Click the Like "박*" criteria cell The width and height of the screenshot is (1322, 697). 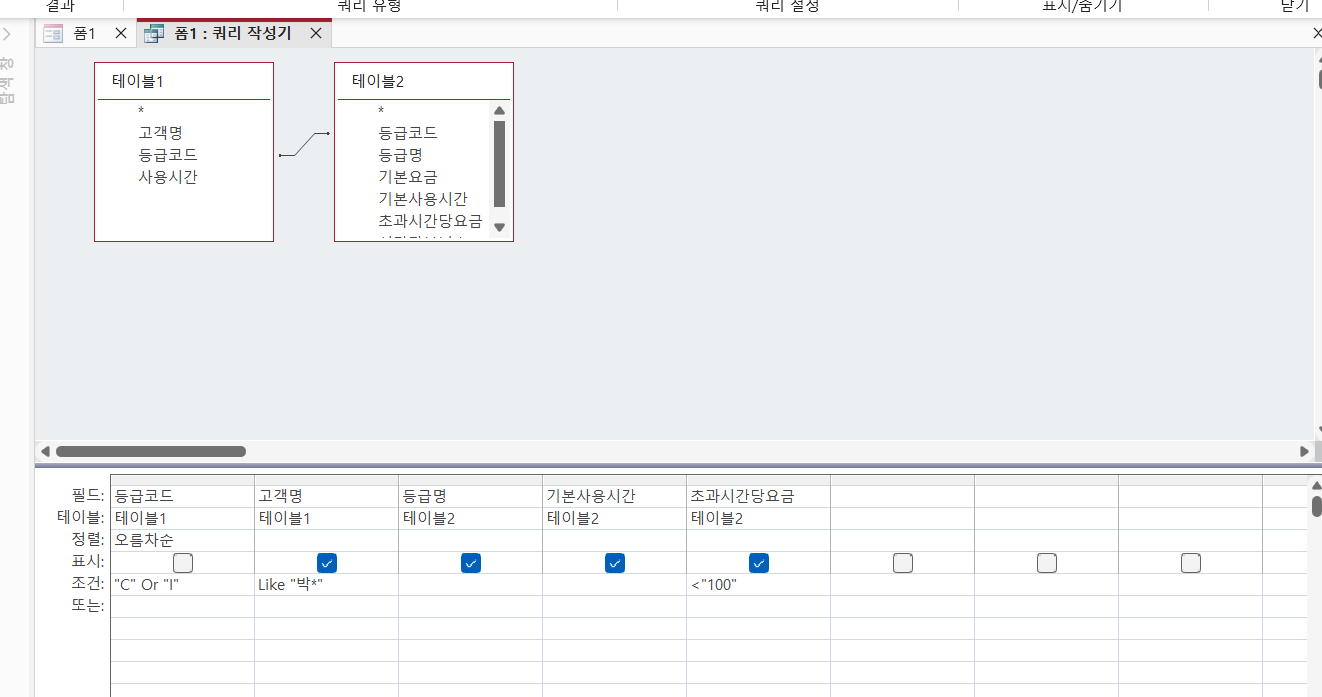tap(327, 585)
